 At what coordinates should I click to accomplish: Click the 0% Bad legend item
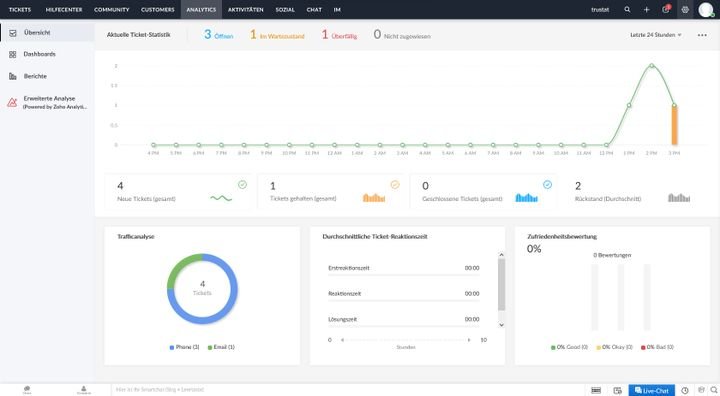(657, 347)
